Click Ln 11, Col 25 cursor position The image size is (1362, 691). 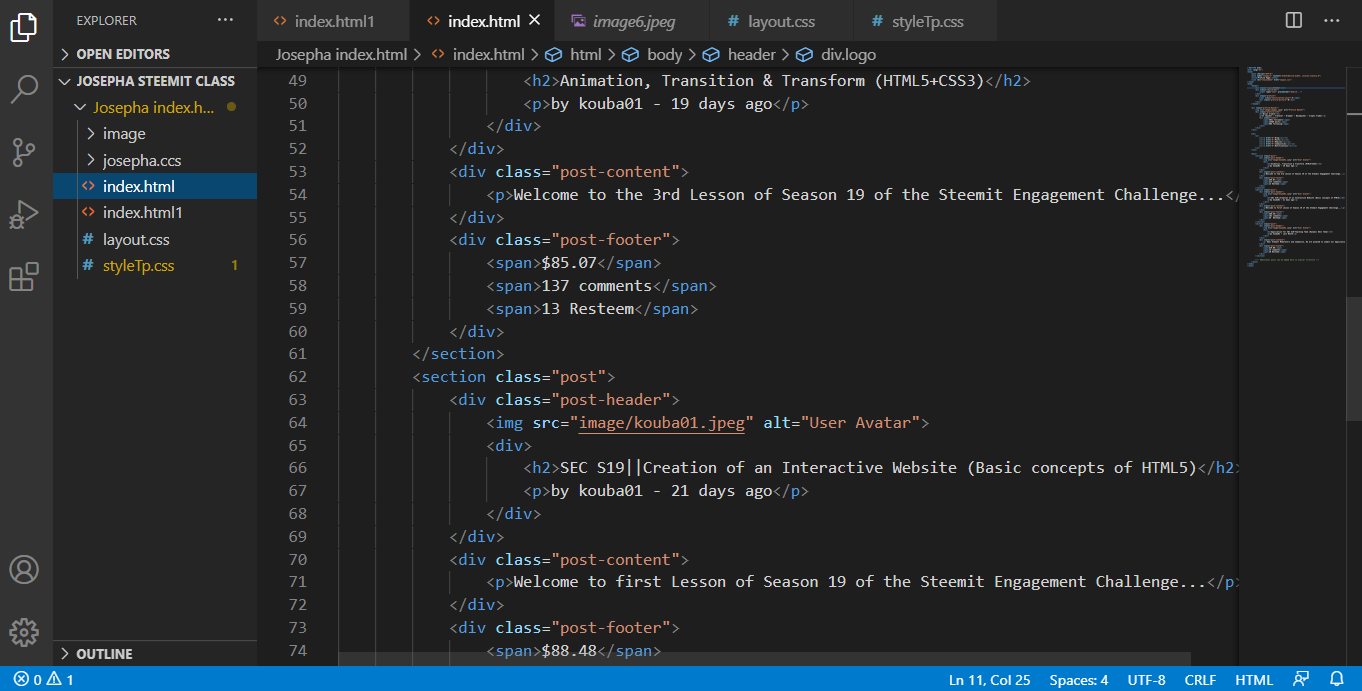(x=989, y=680)
